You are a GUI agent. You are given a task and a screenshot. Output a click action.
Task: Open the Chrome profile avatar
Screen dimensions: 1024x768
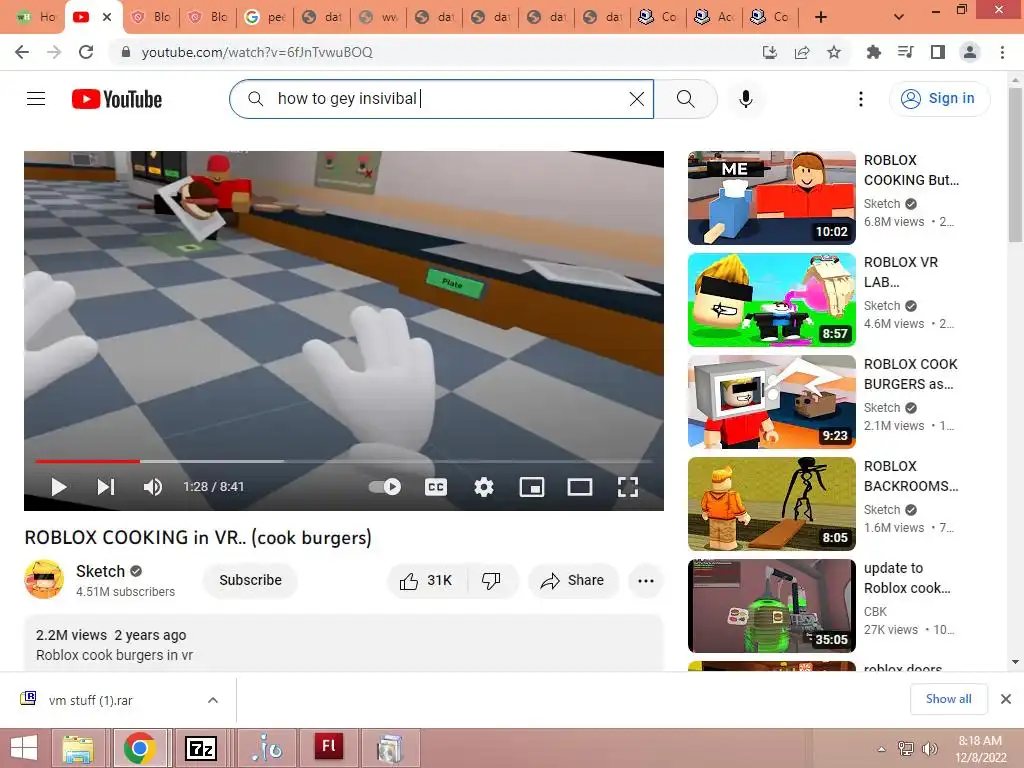tap(970, 52)
